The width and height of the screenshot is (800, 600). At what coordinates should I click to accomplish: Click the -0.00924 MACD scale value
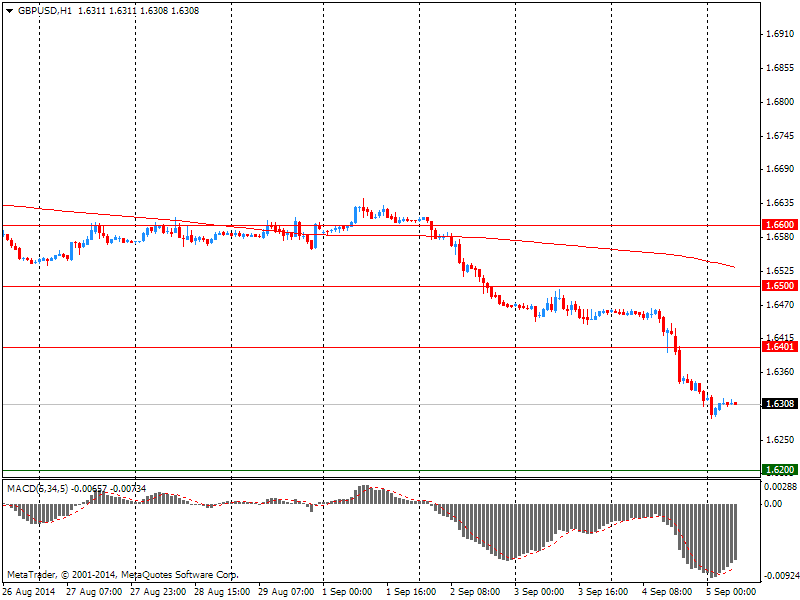pyautogui.click(x=781, y=576)
